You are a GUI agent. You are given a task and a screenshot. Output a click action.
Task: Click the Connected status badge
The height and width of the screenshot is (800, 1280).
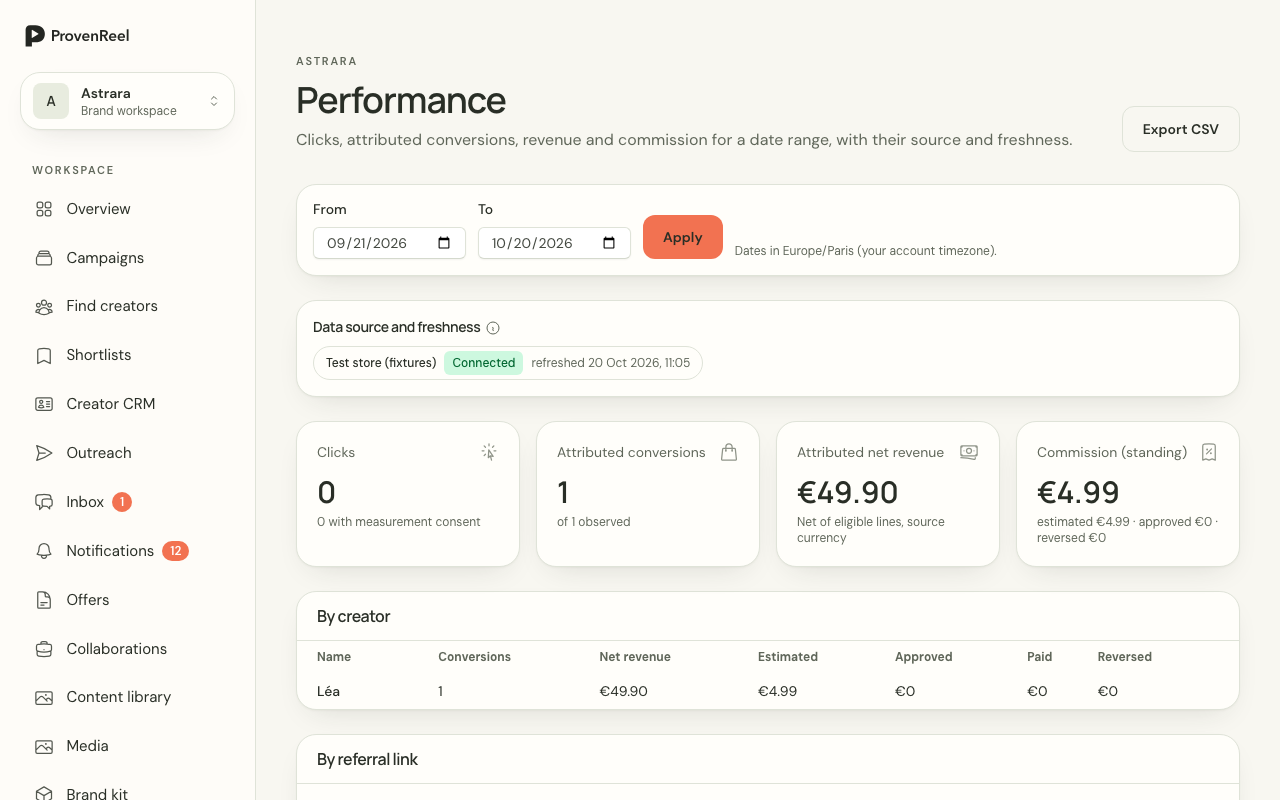484,363
